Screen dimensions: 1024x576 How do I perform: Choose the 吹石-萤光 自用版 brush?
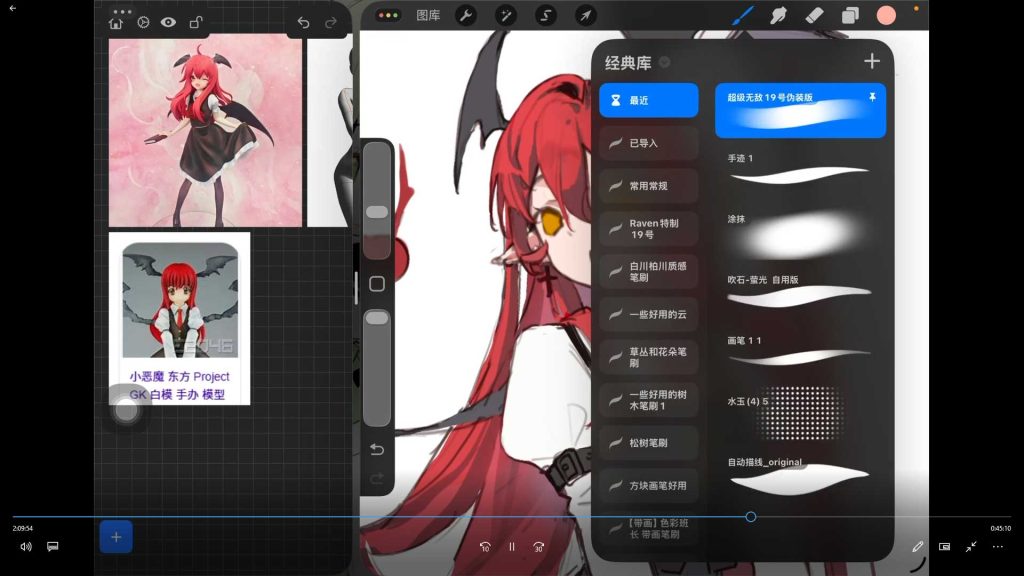(x=801, y=291)
